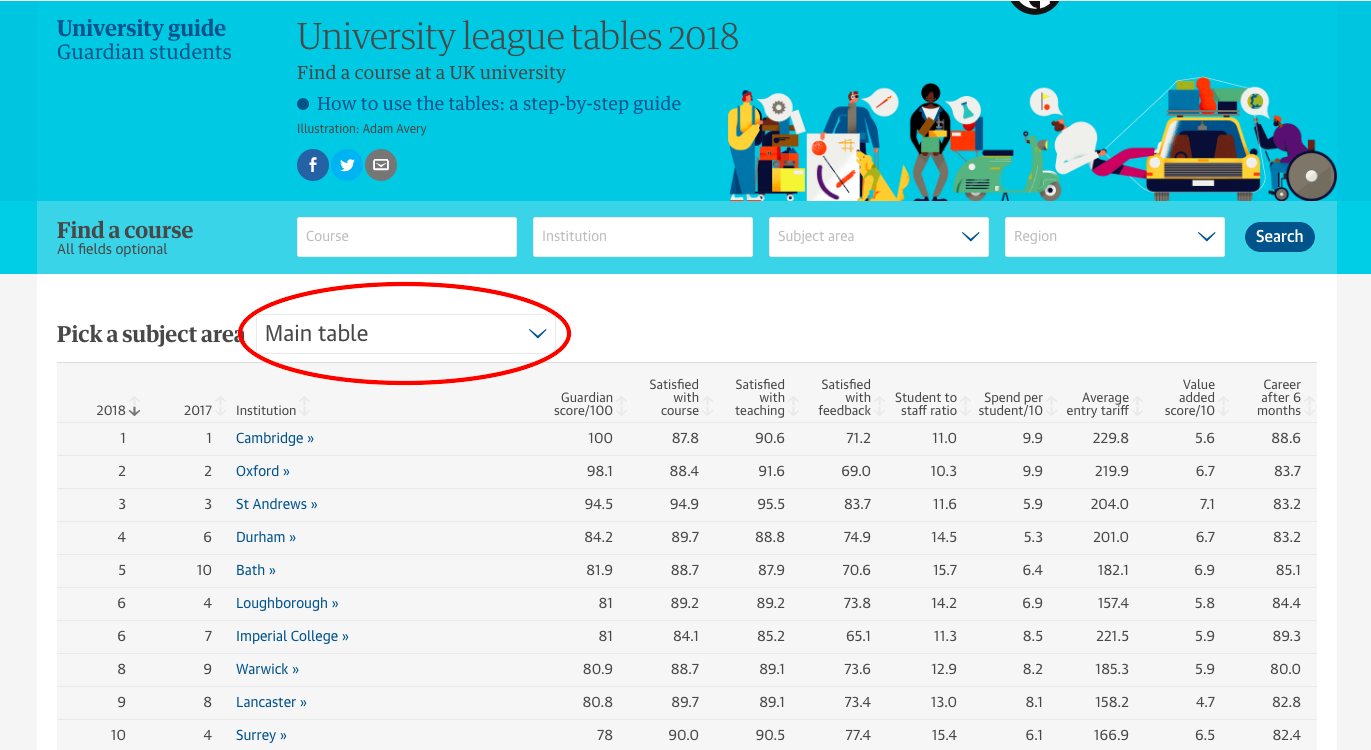1371x750 pixels.
Task: Share the page via the Twitter icon
Action: [x=347, y=164]
